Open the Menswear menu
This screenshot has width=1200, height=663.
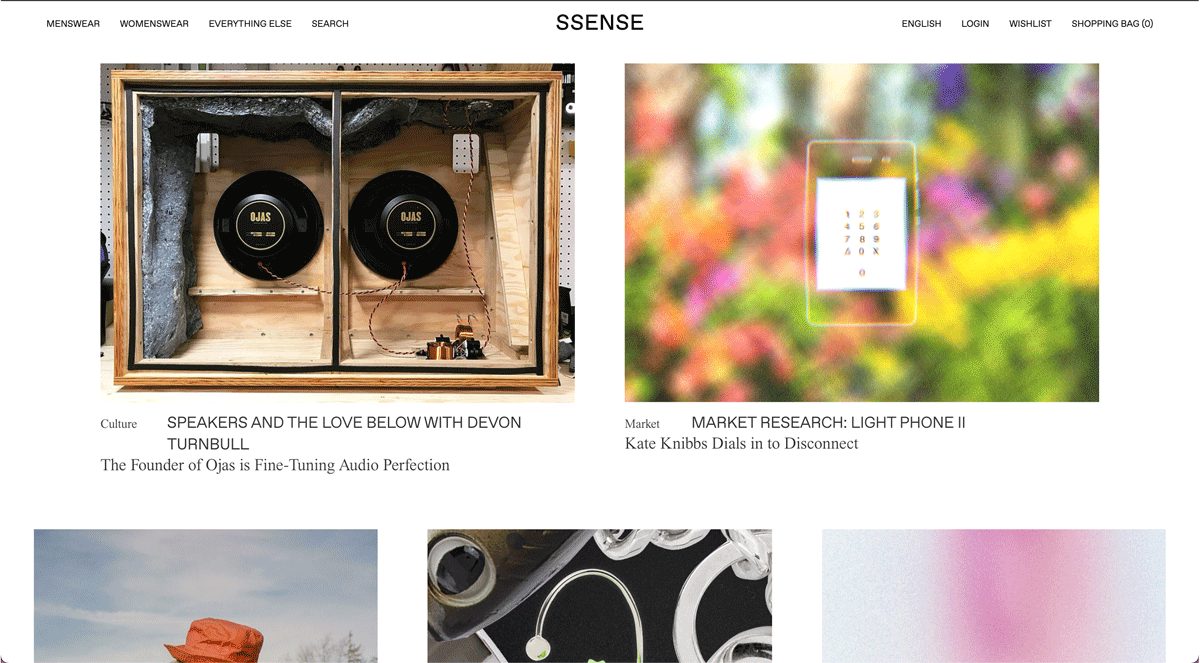coord(73,24)
